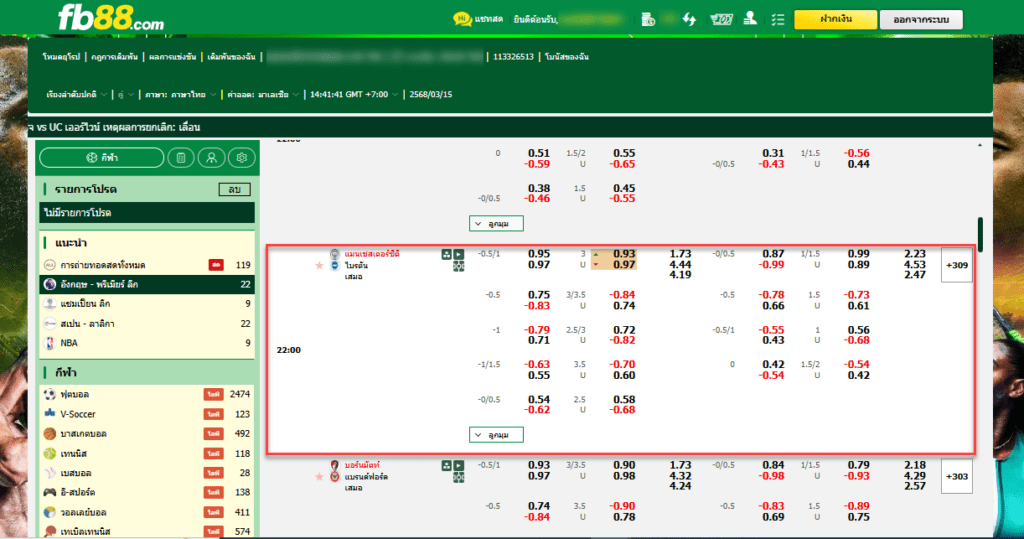The image size is (1024, 539).
Task: Open the dropdown between sort and language
Action: [x=125, y=95]
